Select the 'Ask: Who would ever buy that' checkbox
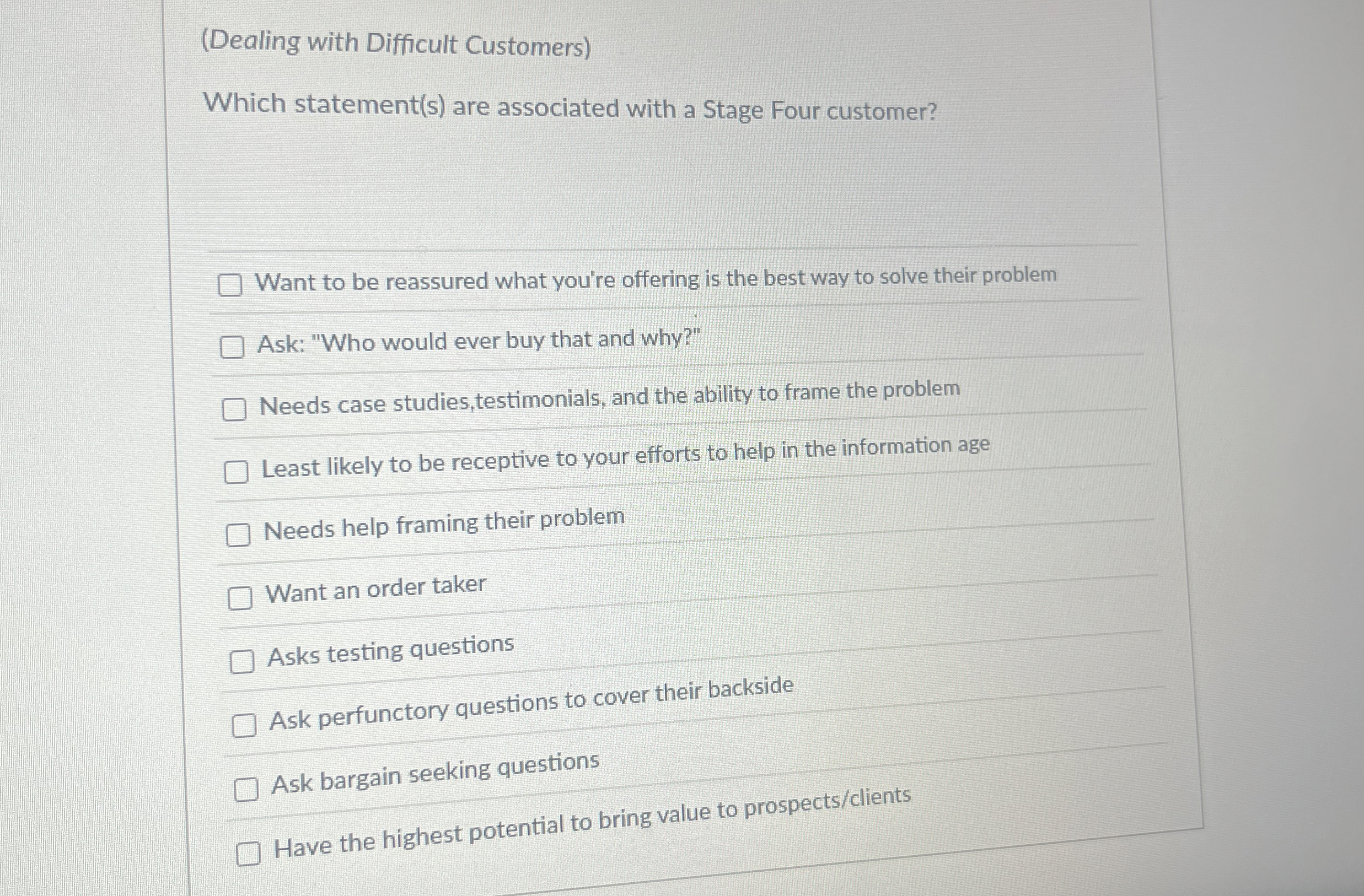Viewport: 1364px width, 896px height. [x=232, y=346]
